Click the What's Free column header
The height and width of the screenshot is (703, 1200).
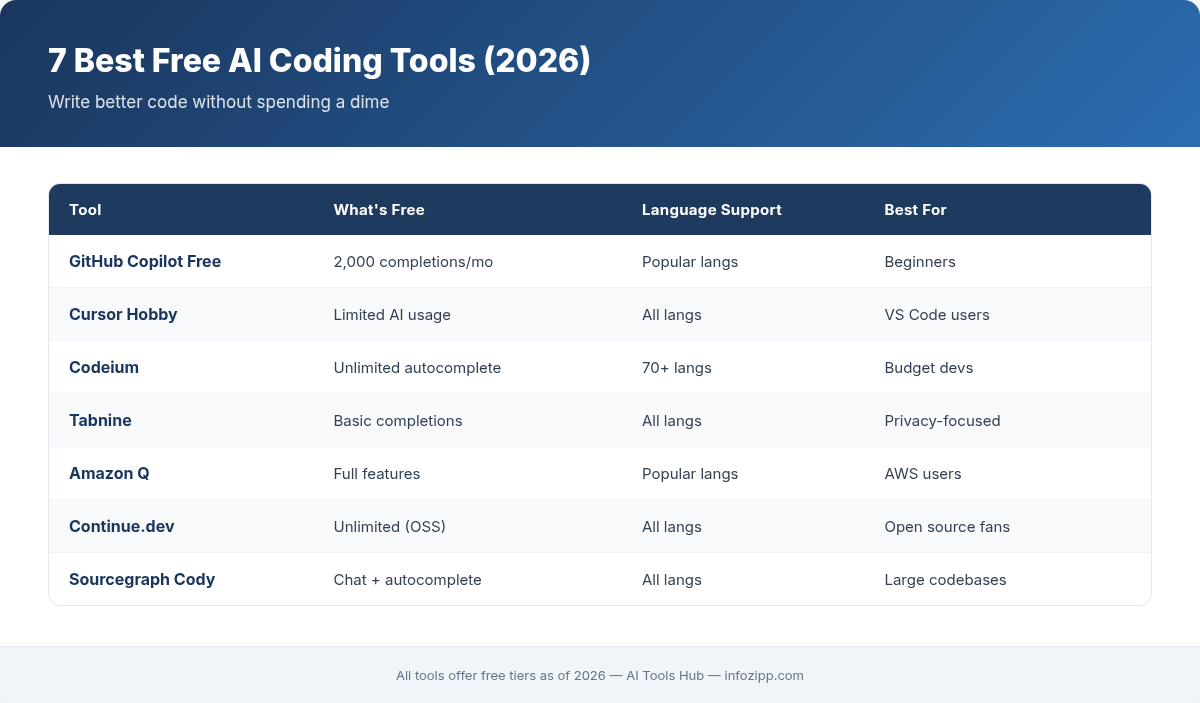[x=379, y=210]
